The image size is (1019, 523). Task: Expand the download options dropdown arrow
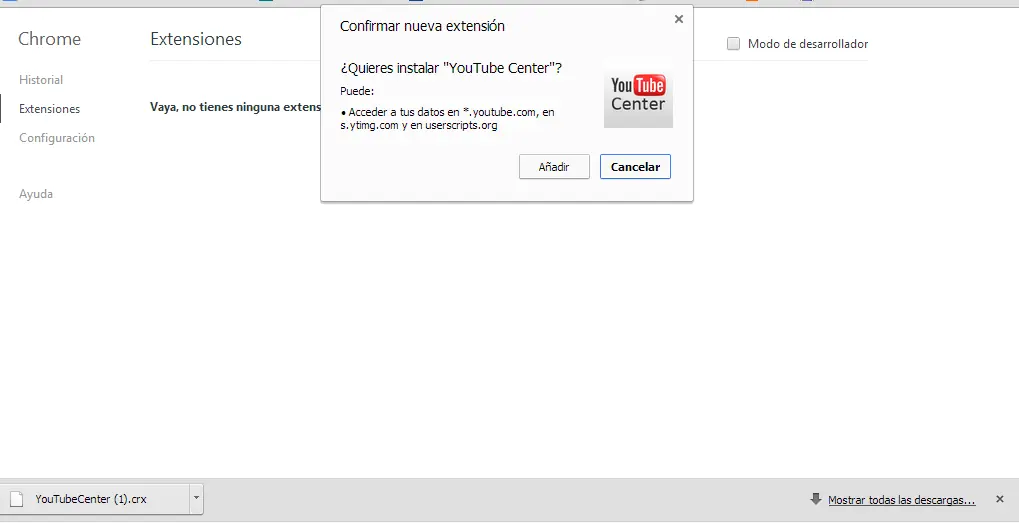tap(196, 500)
